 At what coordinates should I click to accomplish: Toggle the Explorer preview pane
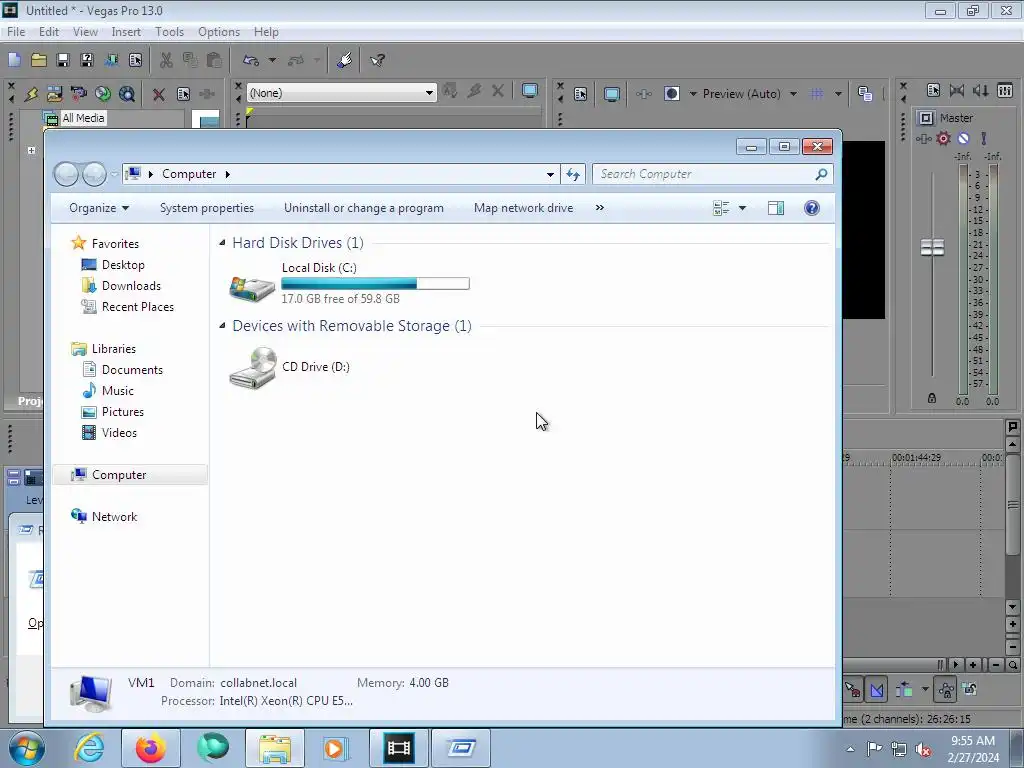776,208
